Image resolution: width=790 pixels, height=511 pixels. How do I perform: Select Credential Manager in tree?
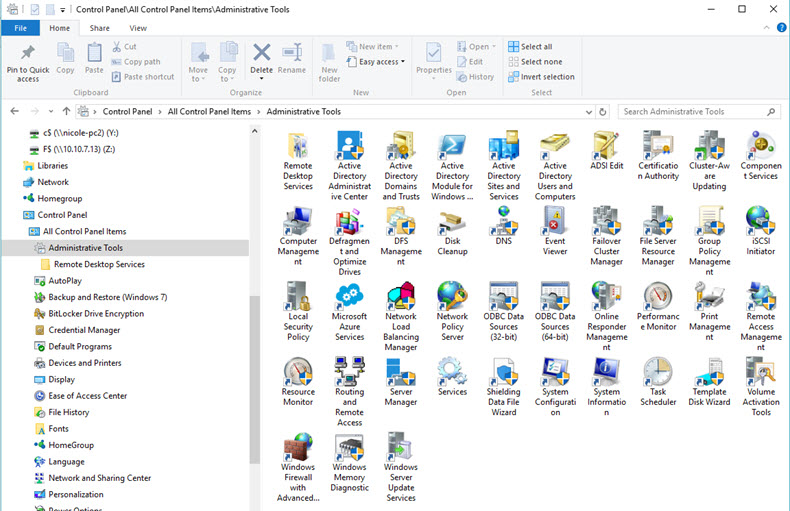84,330
